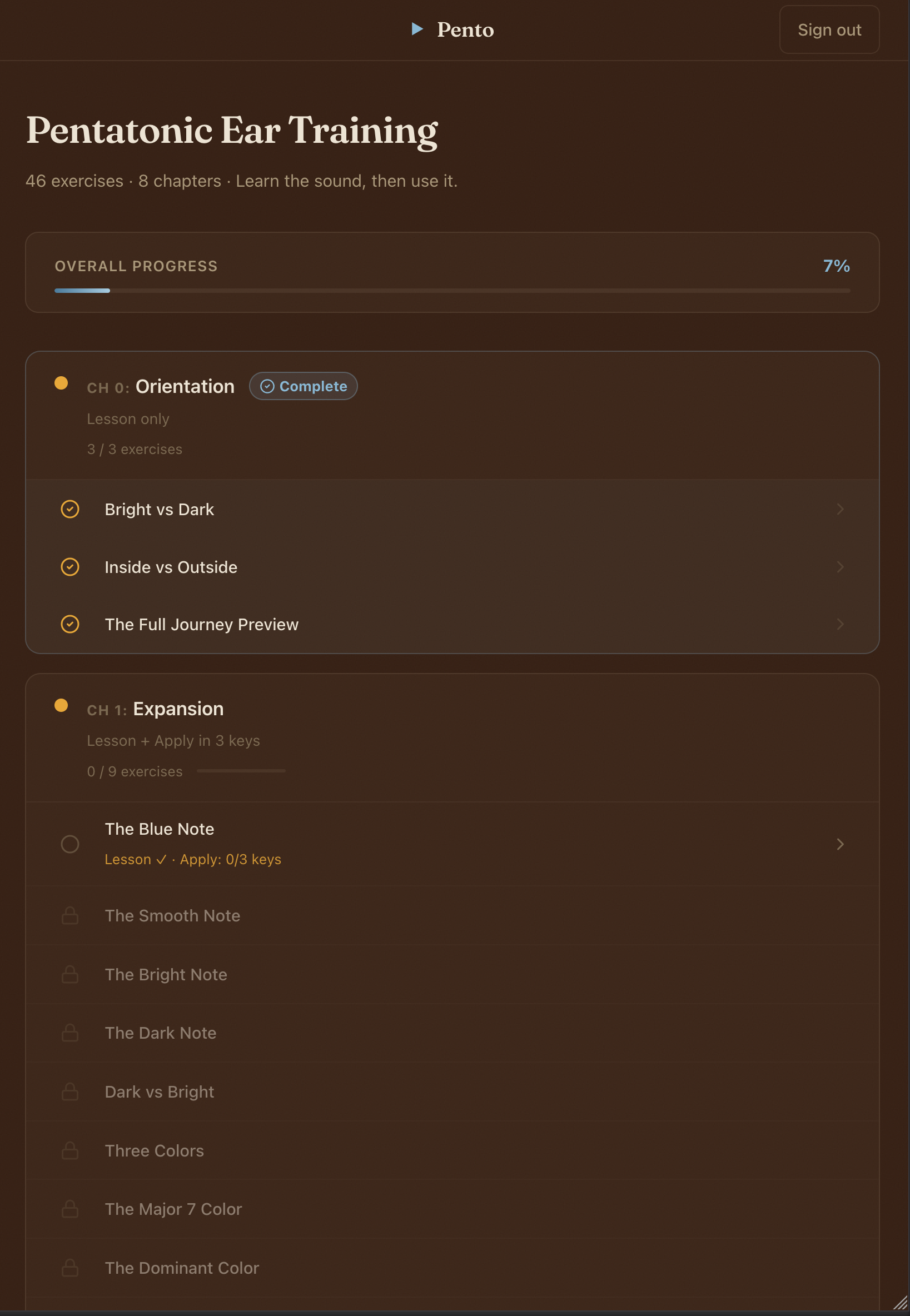
Task: Click the lock icon beside The Smooth Note
Action: [70, 915]
